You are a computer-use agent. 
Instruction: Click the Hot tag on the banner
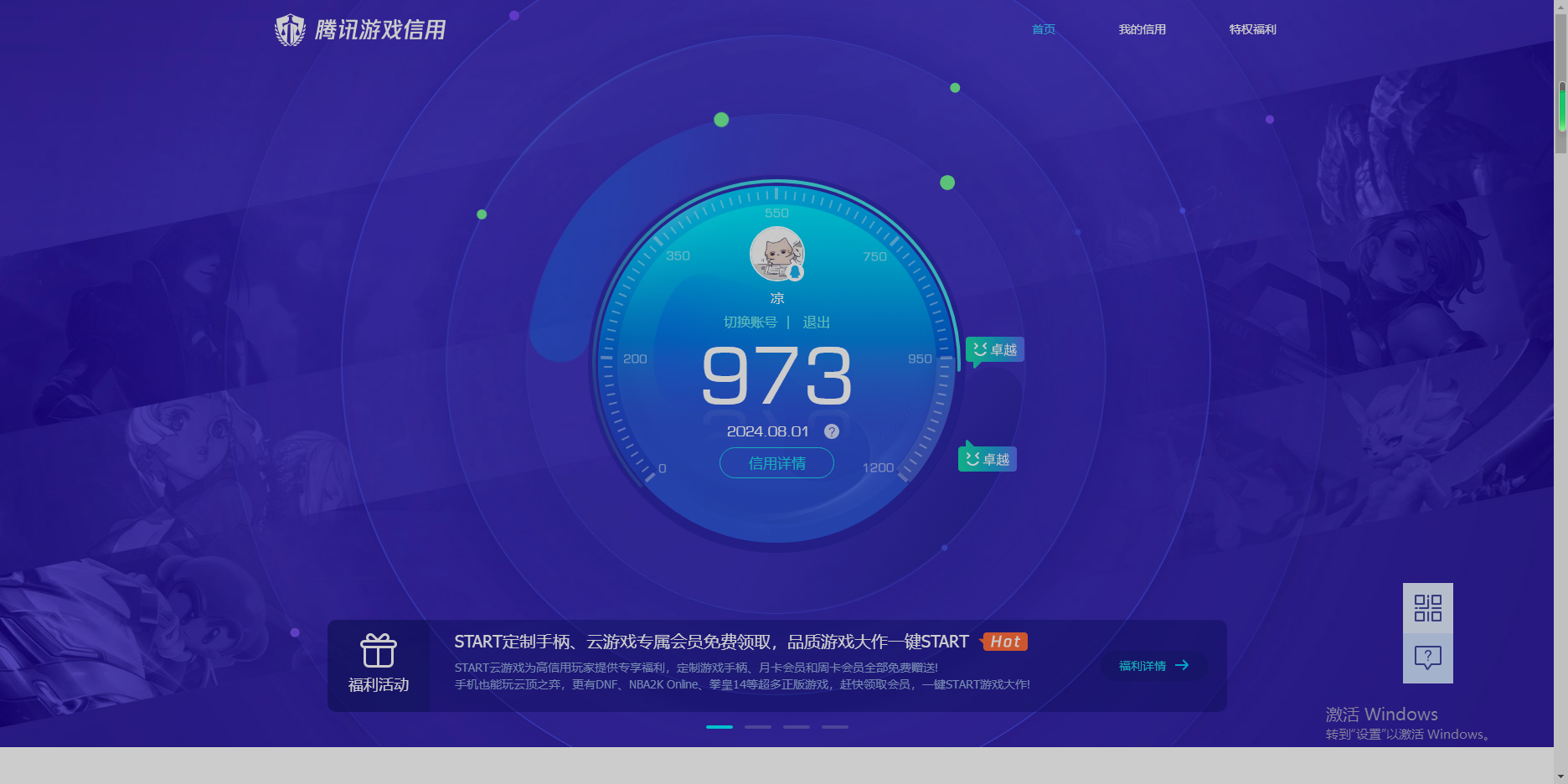(x=1005, y=642)
